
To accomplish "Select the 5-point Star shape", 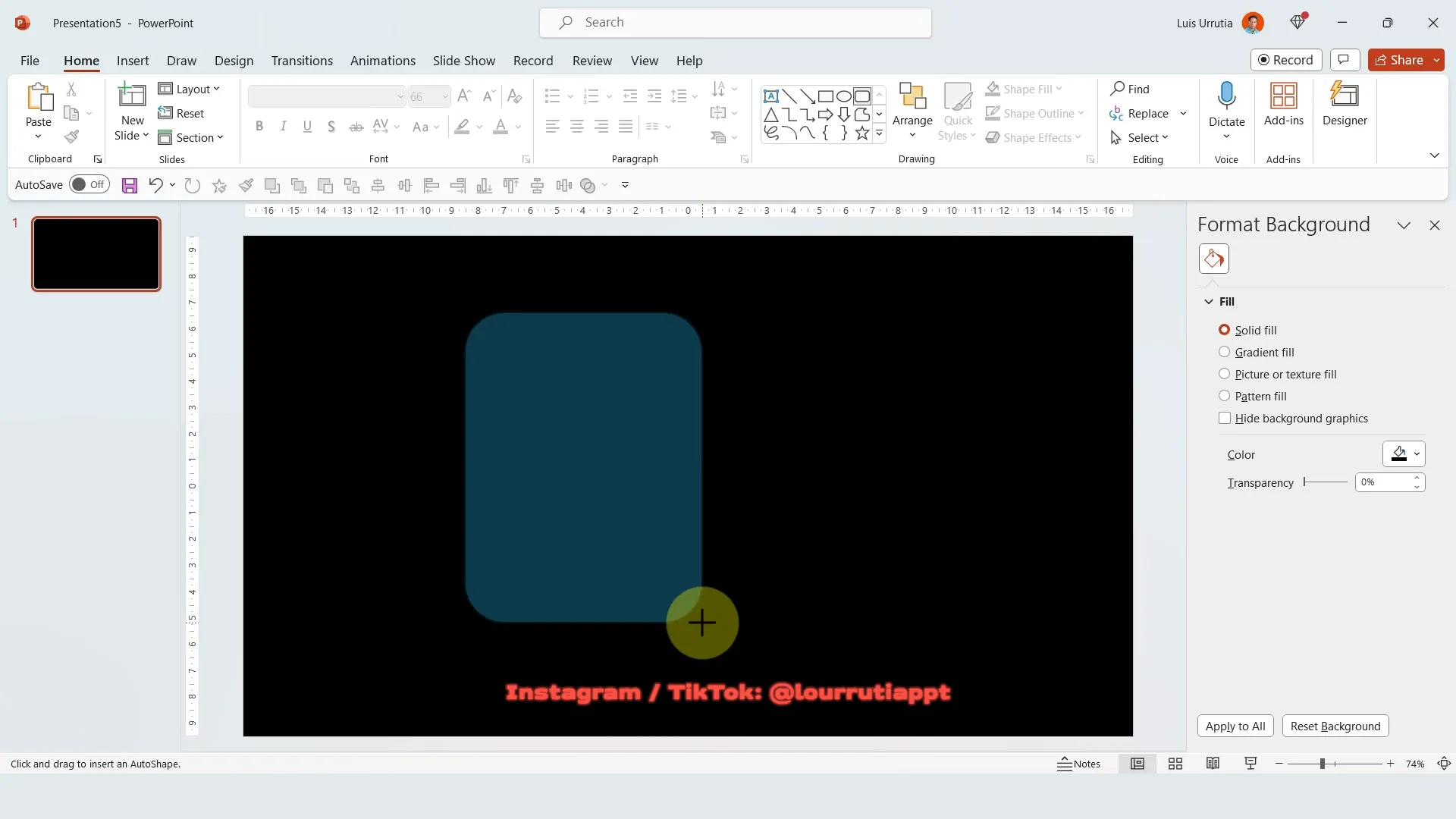I will click(862, 133).
